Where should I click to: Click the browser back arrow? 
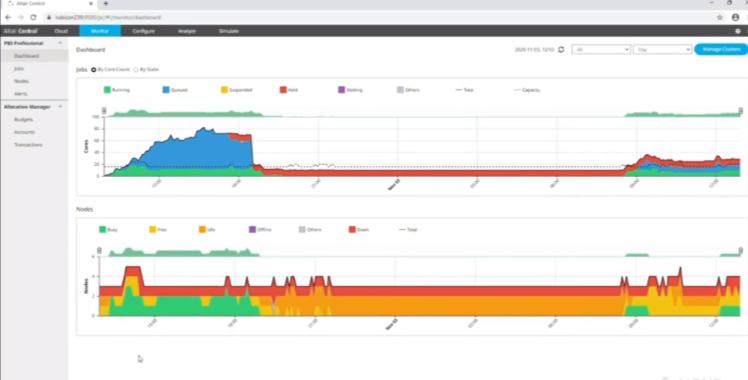(8, 17)
